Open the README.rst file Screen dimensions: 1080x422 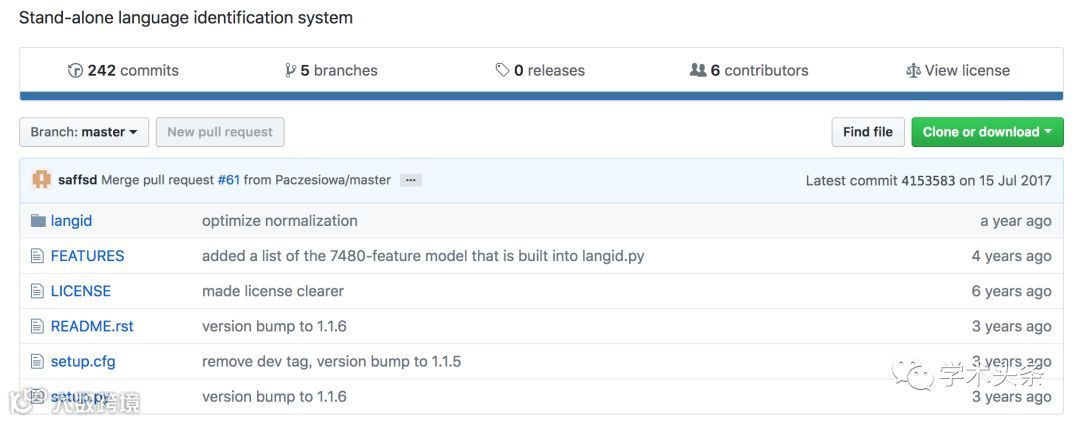click(x=92, y=326)
